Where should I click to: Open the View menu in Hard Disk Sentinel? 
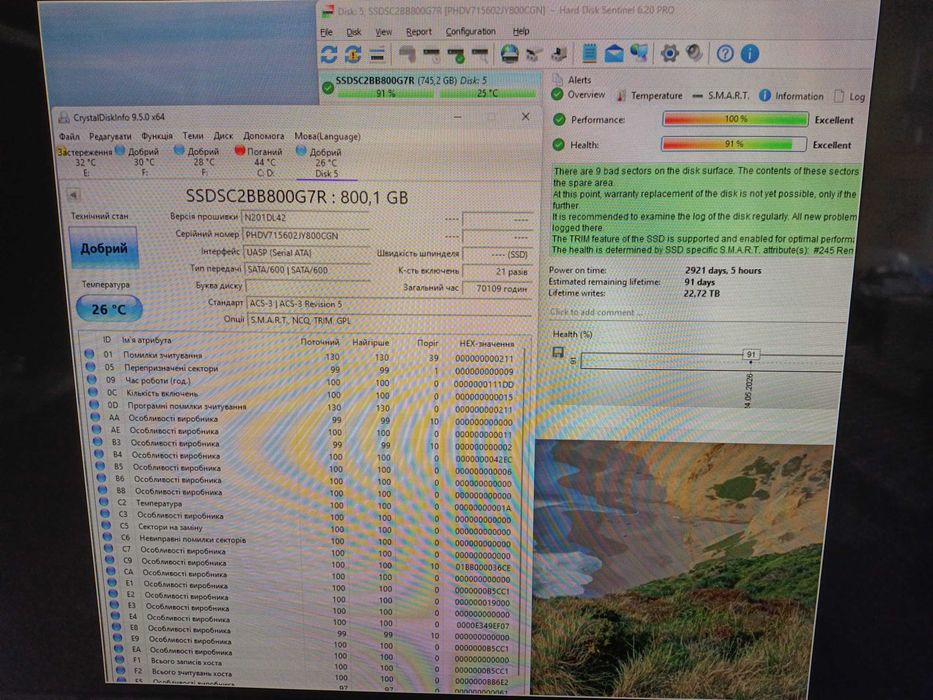click(383, 32)
